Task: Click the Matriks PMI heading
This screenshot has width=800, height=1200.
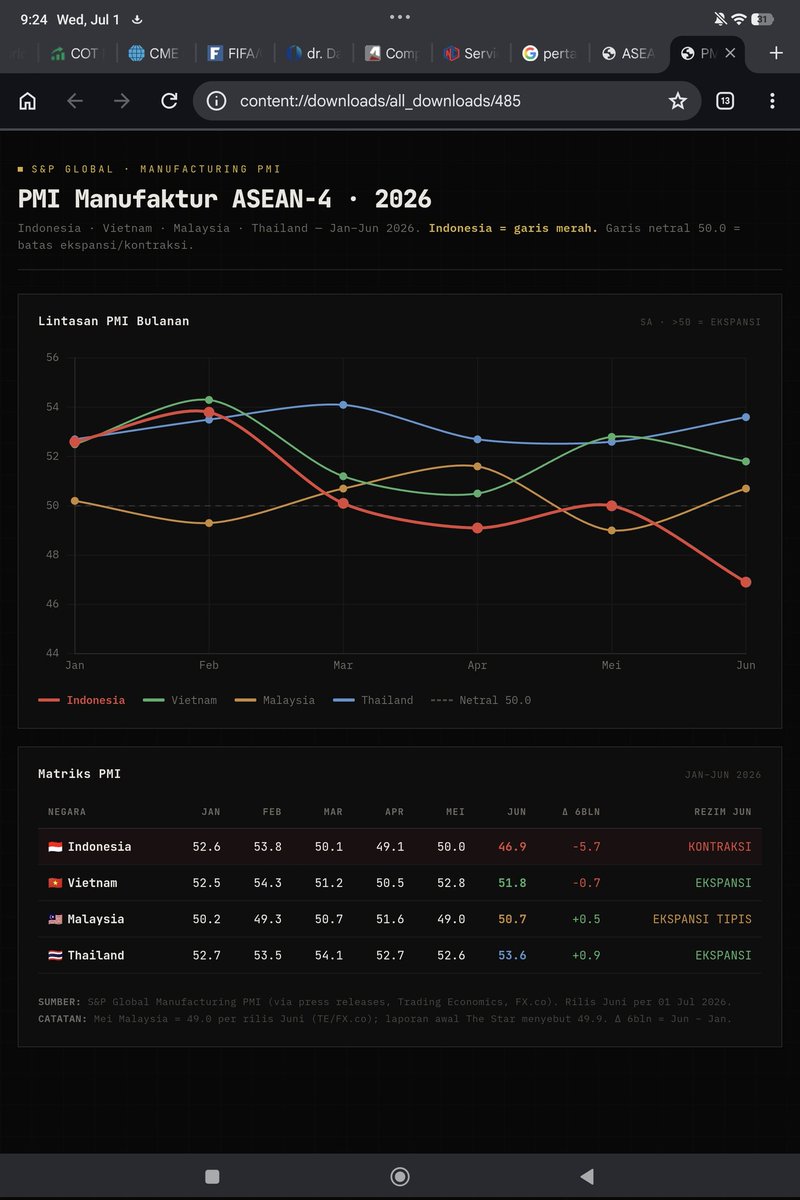Action: click(x=79, y=774)
